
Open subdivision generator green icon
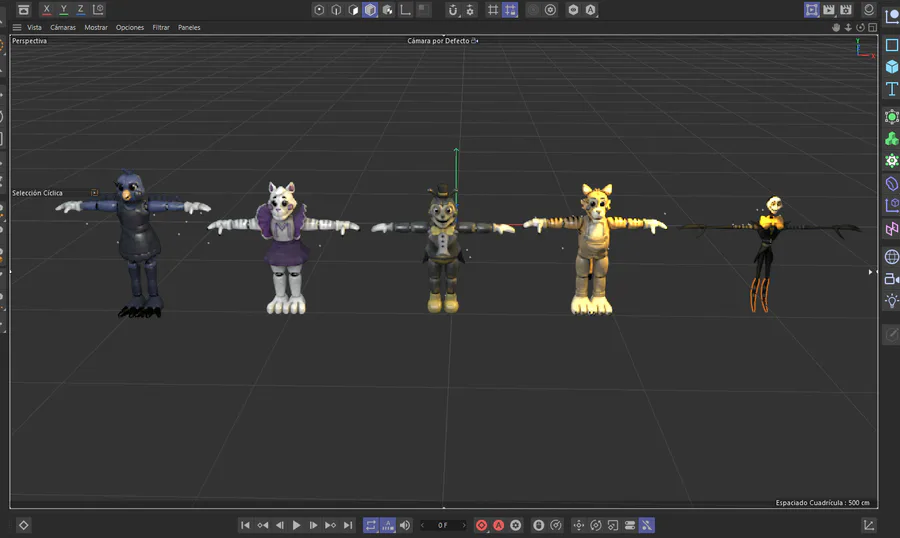[891, 117]
